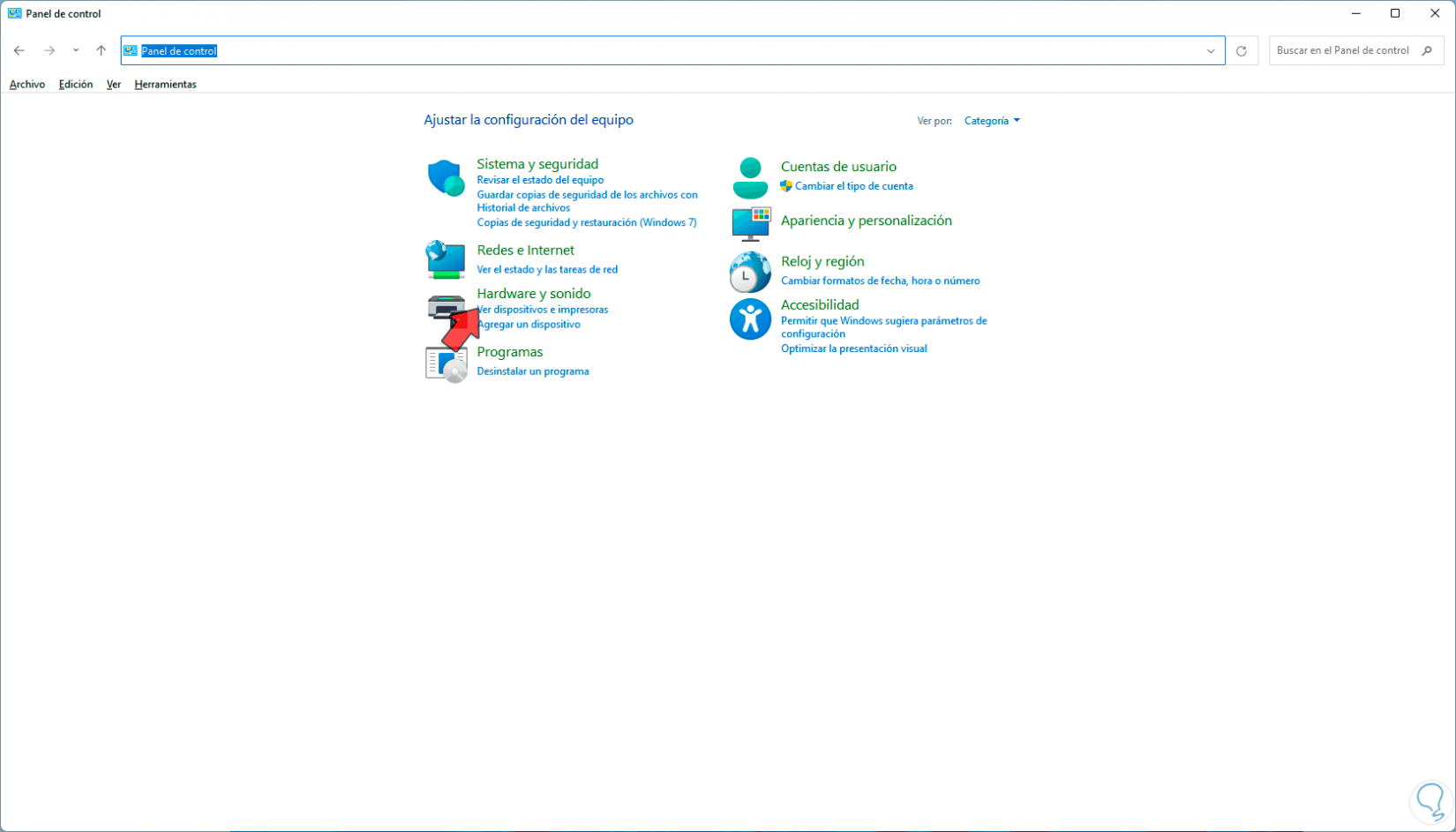The image size is (1456, 832).
Task: Open Accesibilidad category link
Action: (820, 305)
